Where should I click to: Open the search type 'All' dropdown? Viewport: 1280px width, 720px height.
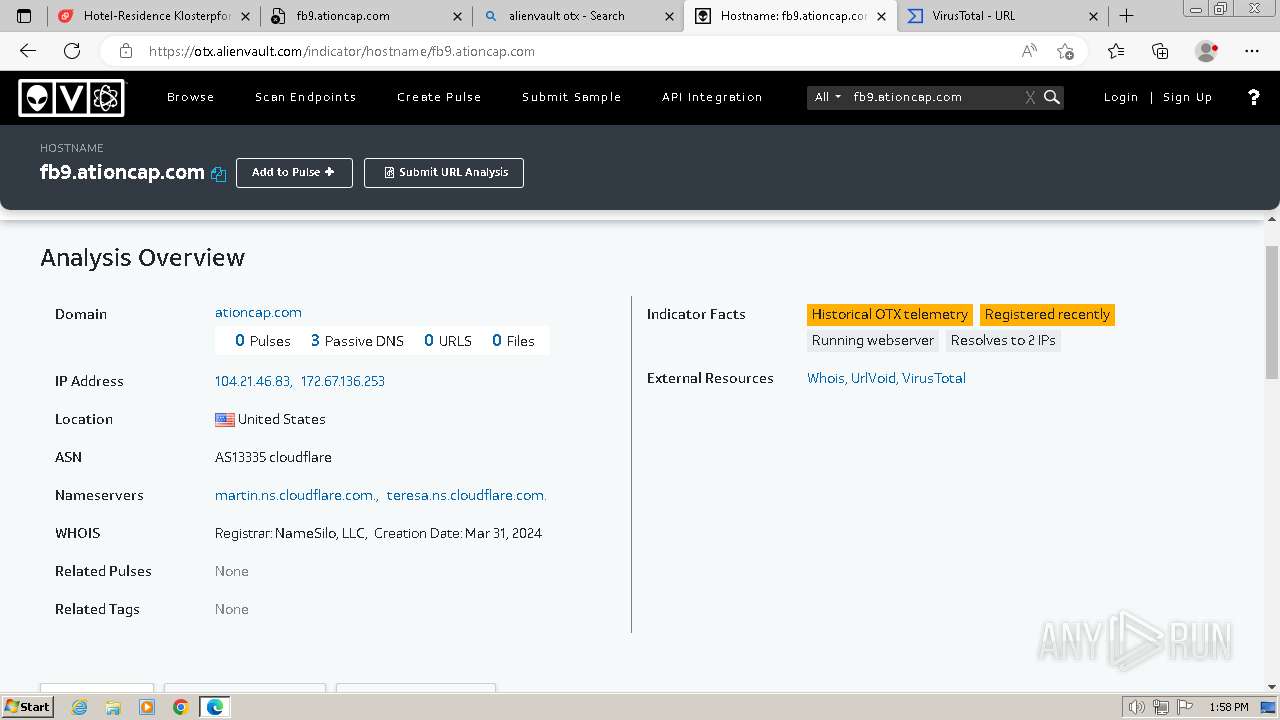point(828,97)
